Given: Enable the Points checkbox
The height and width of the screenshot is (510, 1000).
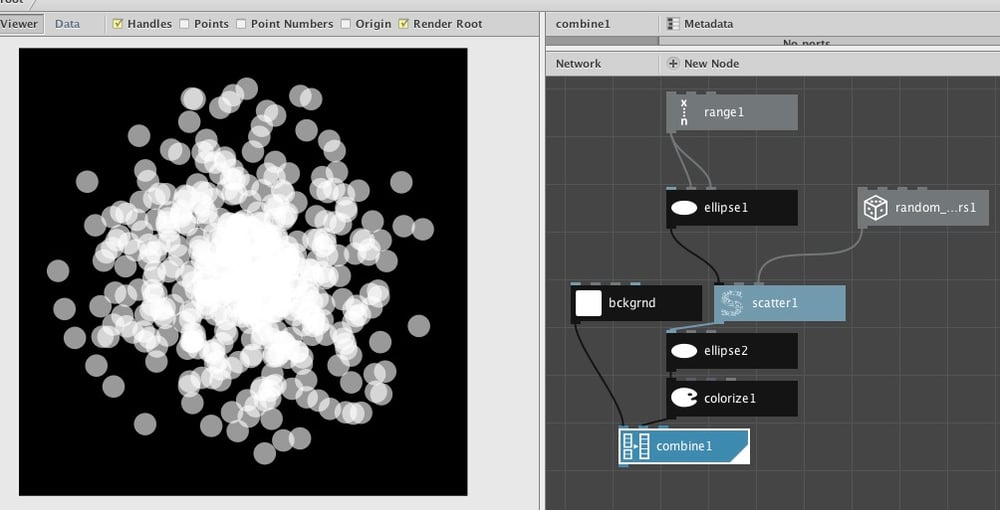Looking at the screenshot, I should (184, 24).
